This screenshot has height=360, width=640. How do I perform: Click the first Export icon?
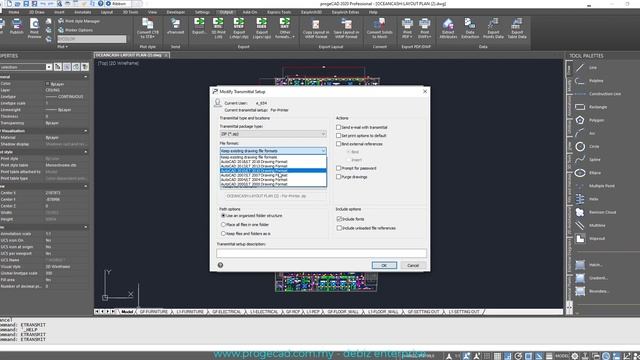click(x=199, y=26)
